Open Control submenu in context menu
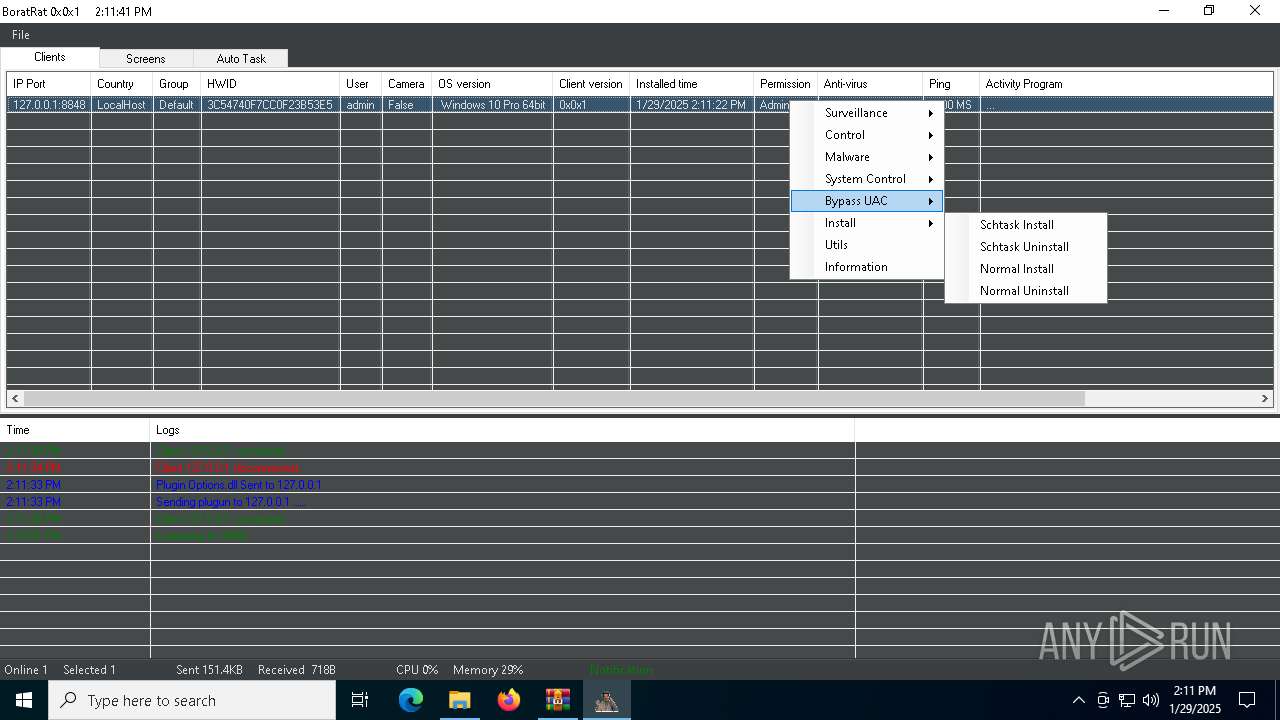The height and width of the screenshot is (720, 1280). 866,135
